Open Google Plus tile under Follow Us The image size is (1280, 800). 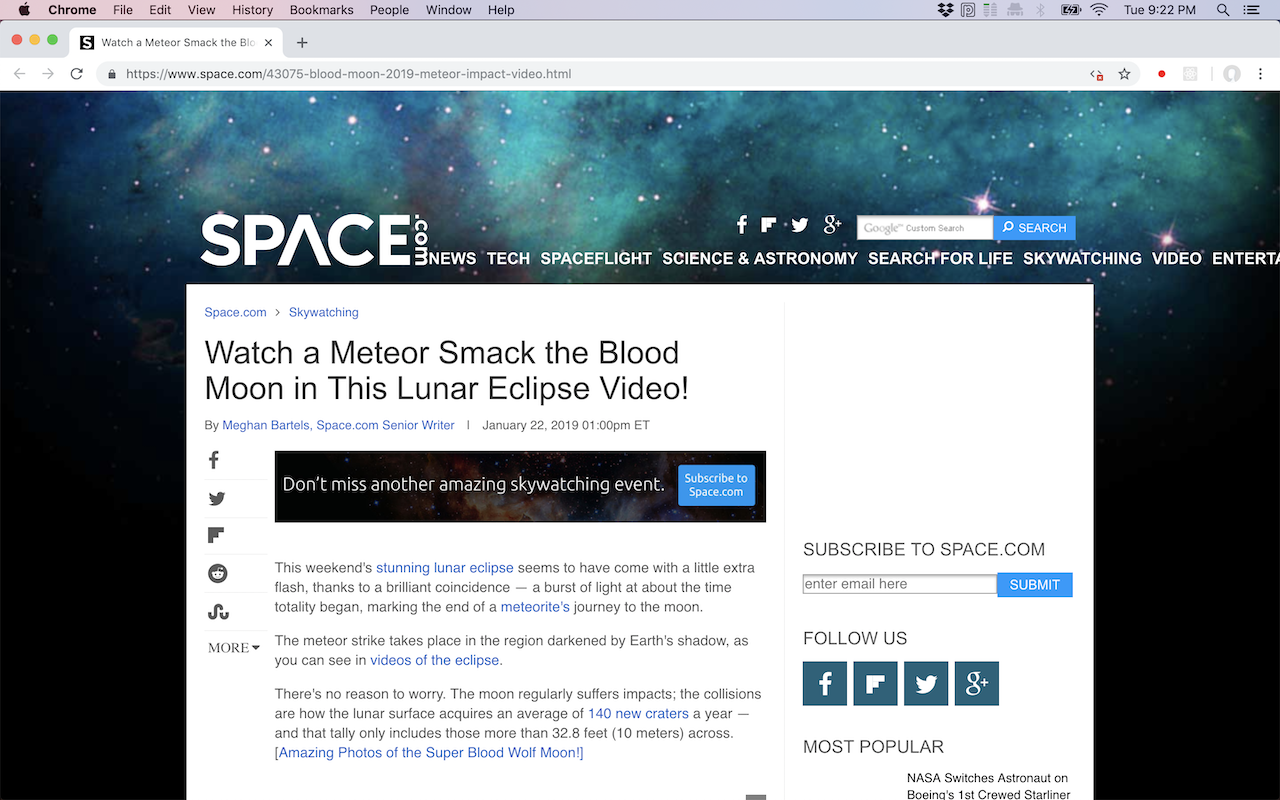(x=977, y=684)
